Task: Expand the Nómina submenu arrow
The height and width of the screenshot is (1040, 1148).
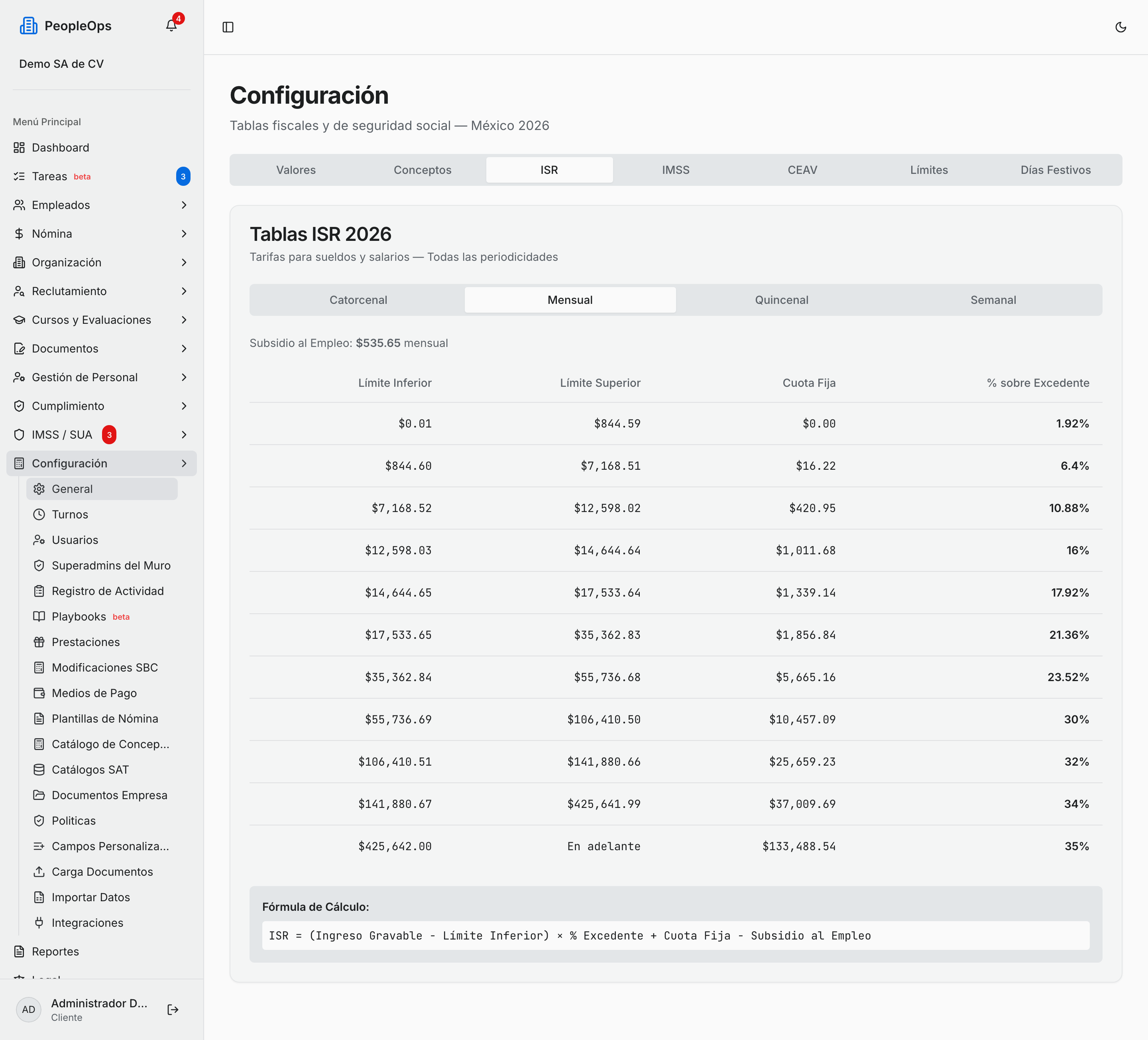Action: click(x=184, y=234)
